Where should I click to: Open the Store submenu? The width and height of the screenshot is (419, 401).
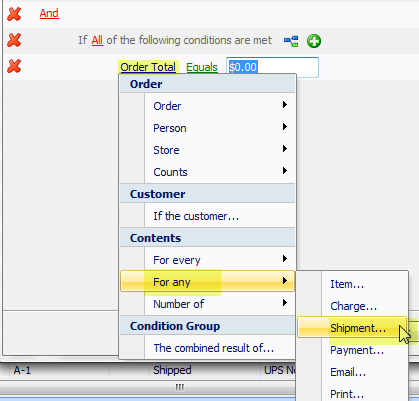[x=208, y=150]
